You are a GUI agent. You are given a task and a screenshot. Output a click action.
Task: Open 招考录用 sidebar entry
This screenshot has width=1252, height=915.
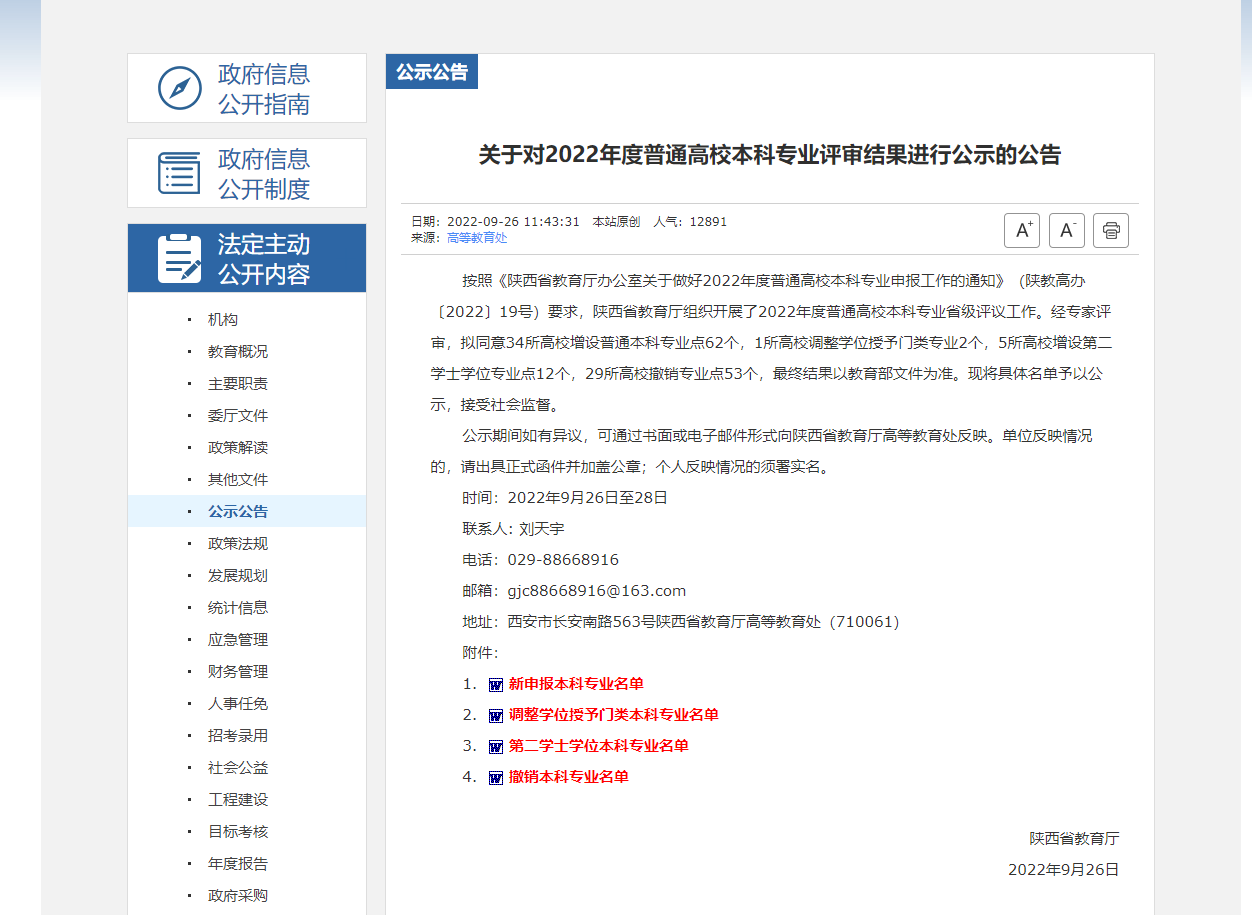tap(238, 736)
